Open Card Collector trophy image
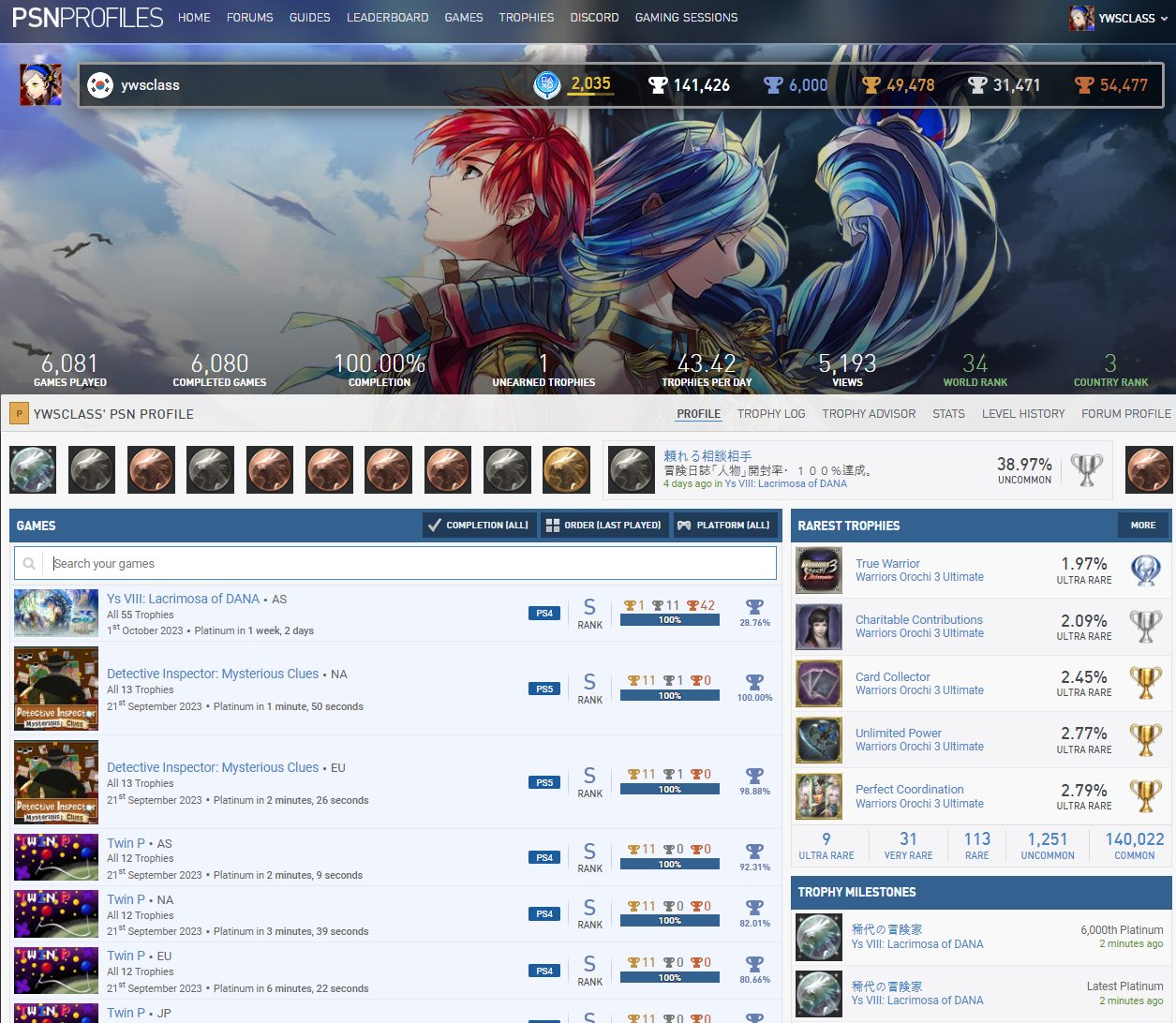Viewport: 1176px width, 1023px height. [x=819, y=684]
